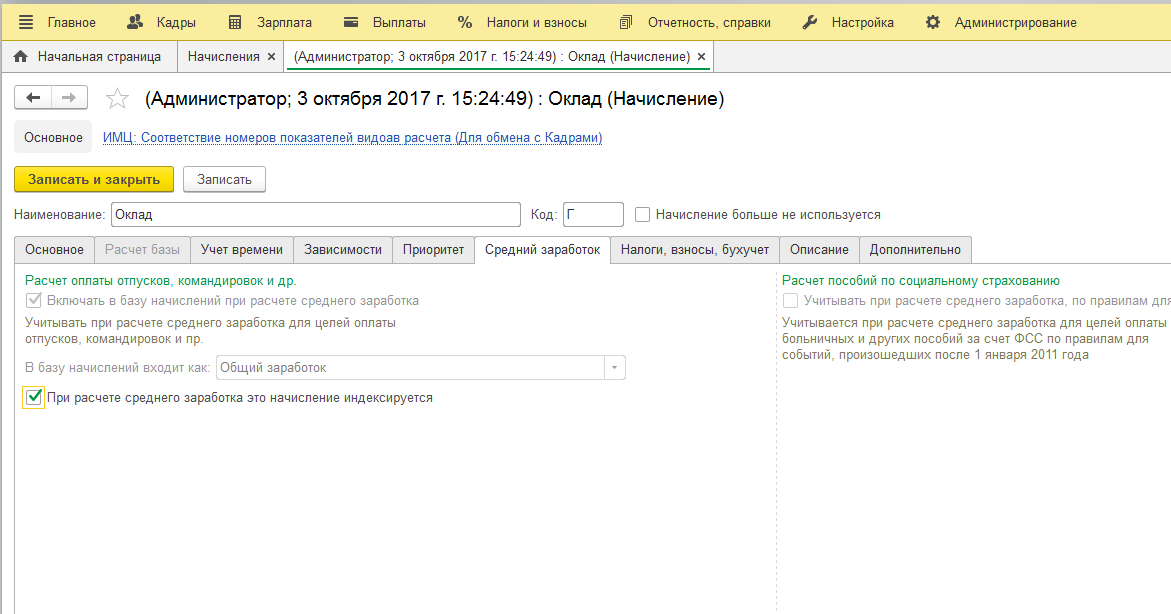Open the Налоги, взносы, бухучет tab
This screenshot has height=614, width=1171.
(694, 250)
